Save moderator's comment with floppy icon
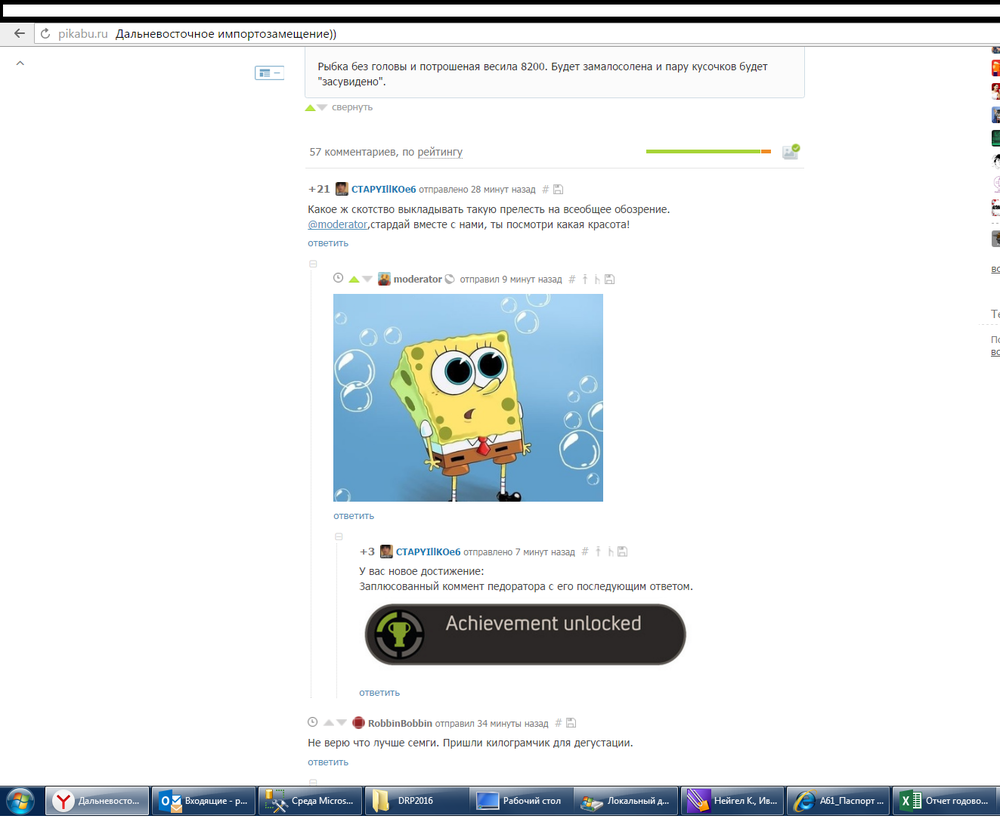 (x=610, y=279)
